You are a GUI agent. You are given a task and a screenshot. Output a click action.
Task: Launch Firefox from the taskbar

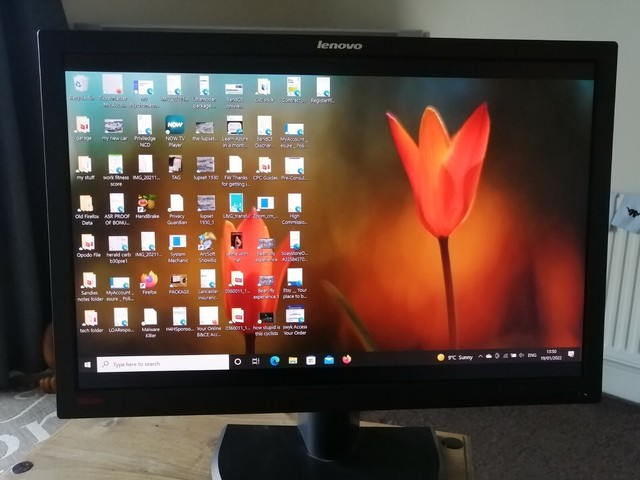coord(347,359)
